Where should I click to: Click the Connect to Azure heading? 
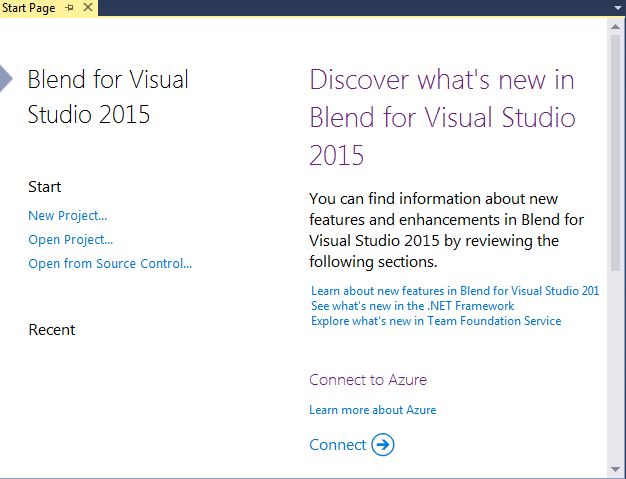coord(368,380)
